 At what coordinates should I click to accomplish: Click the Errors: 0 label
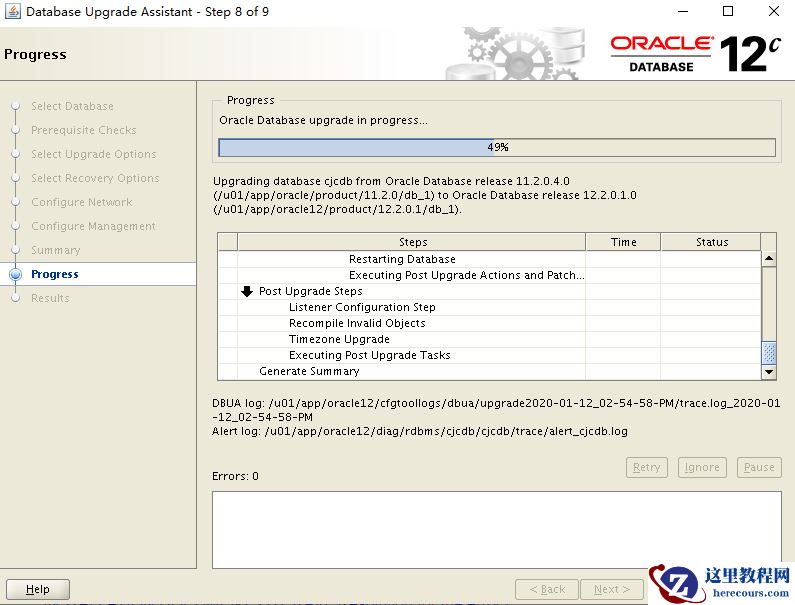[x=235, y=476]
